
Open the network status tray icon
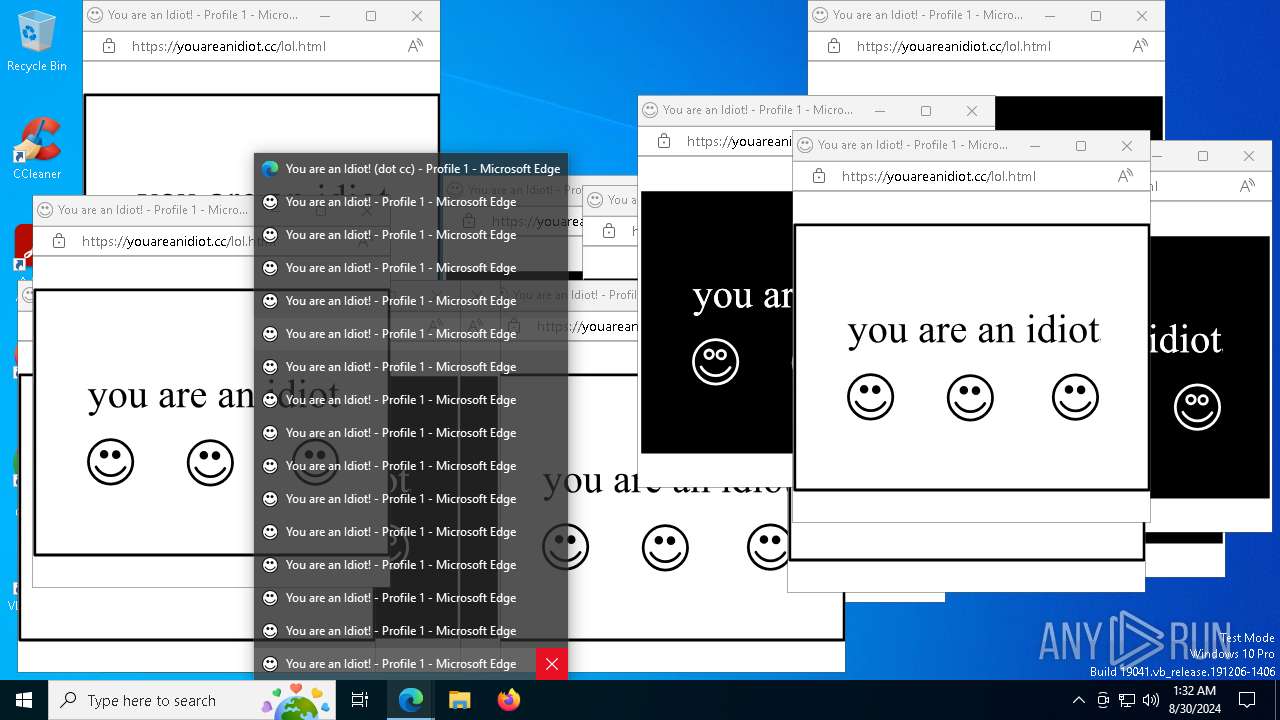click(x=1127, y=700)
